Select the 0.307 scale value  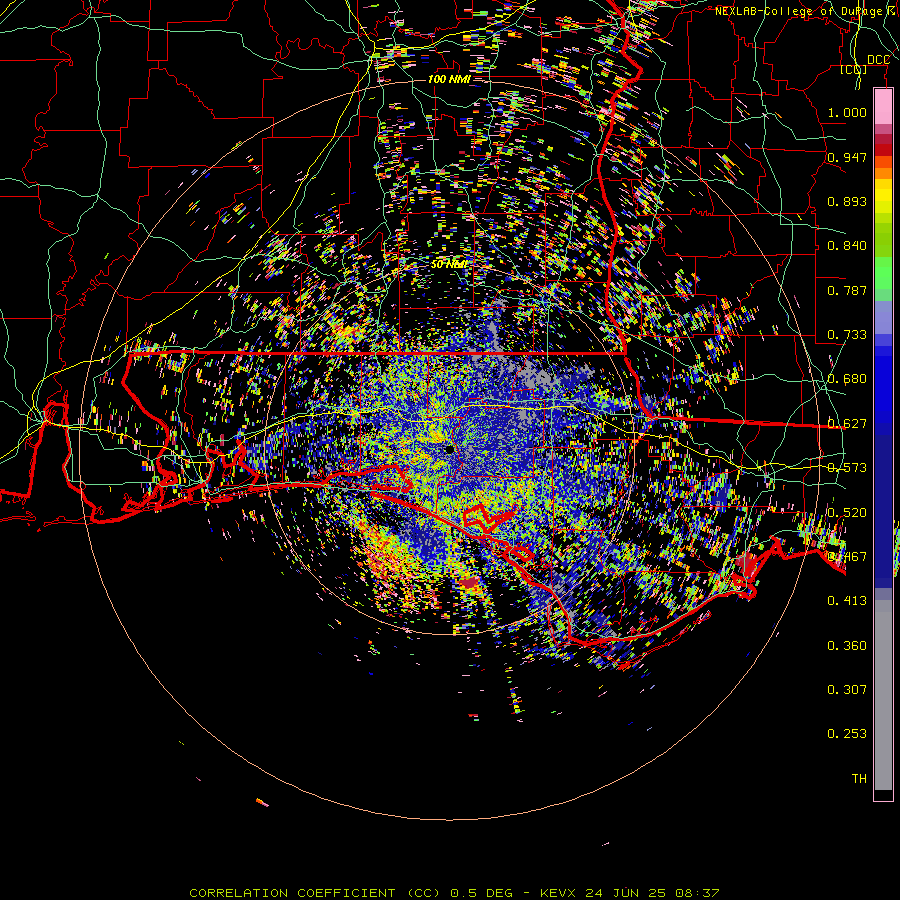(x=847, y=689)
